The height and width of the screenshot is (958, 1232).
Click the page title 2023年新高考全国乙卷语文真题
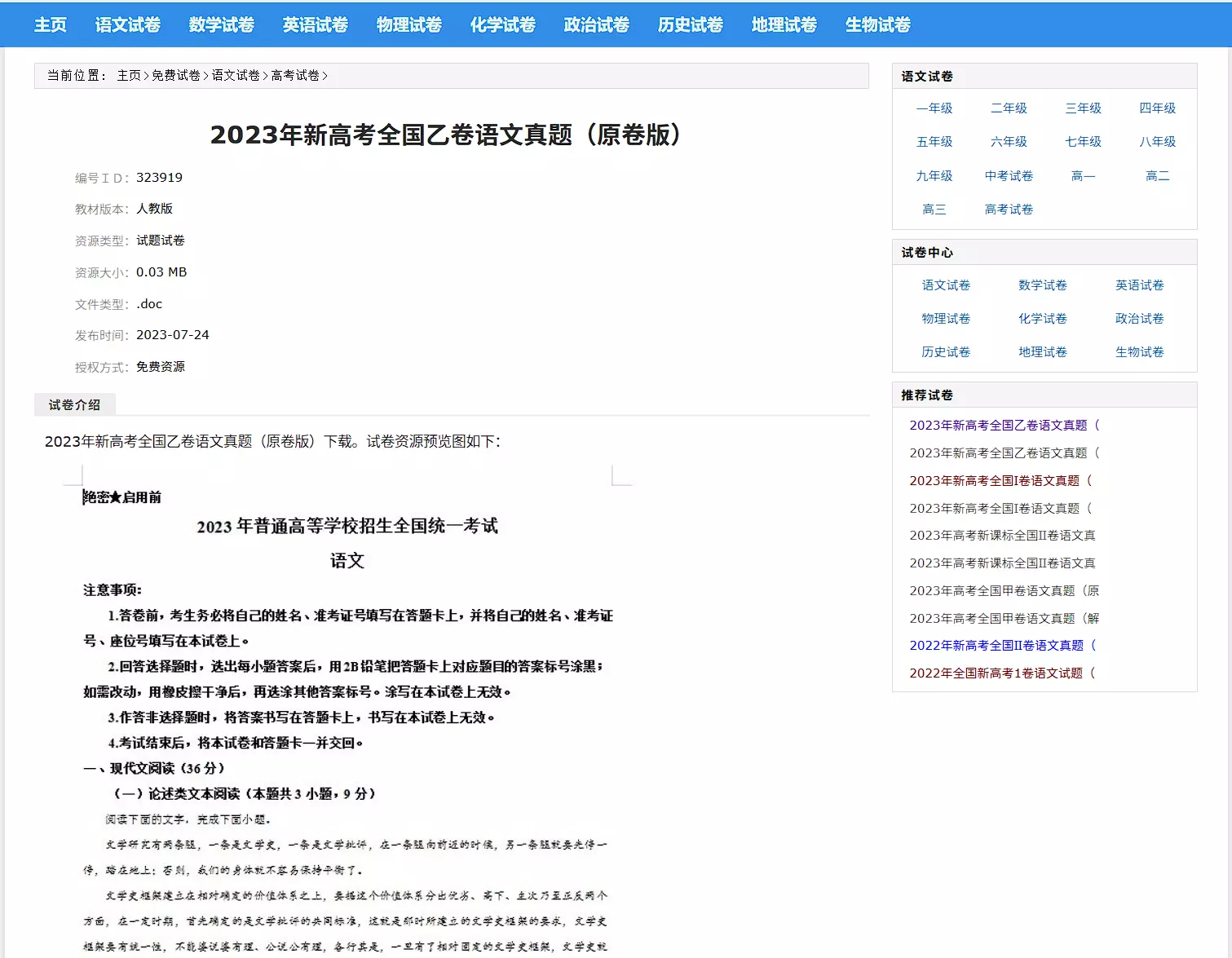pos(445,135)
